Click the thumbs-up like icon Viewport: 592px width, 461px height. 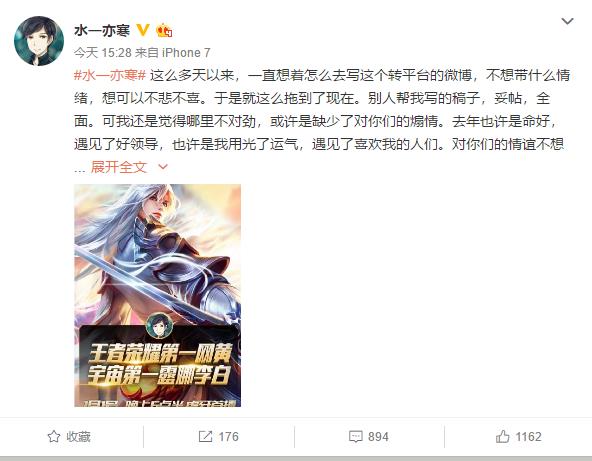[x=503, y=436]
